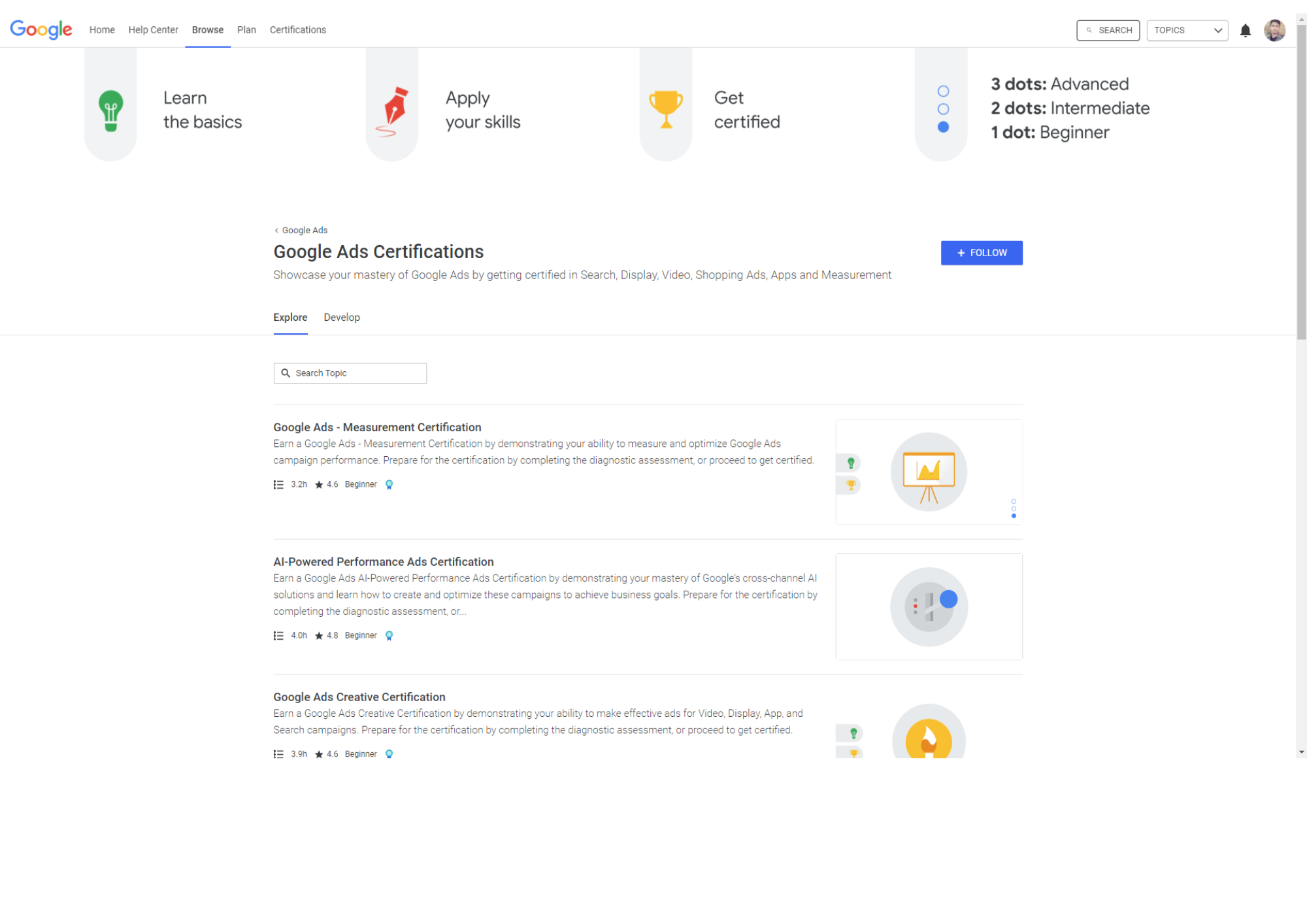Click the badge icon in Creative Certification row
Screen dimensions: 1307x924
389,753
